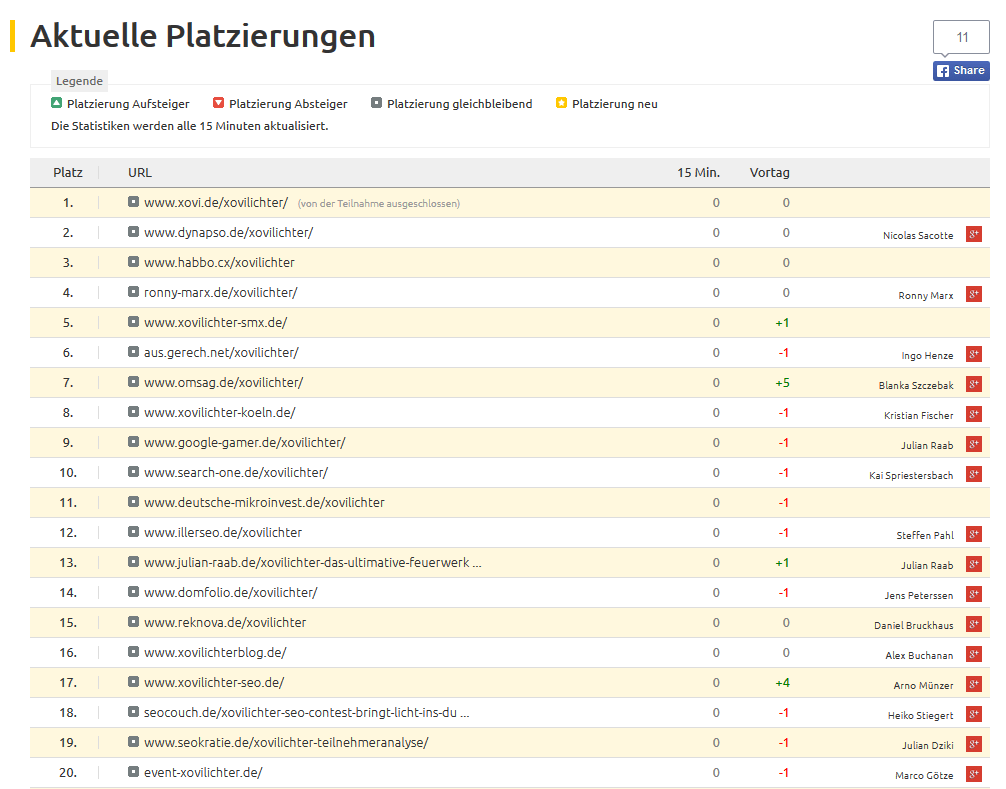Open www.dynapso.de/xovilichter/ link

(x=228, y=232)
